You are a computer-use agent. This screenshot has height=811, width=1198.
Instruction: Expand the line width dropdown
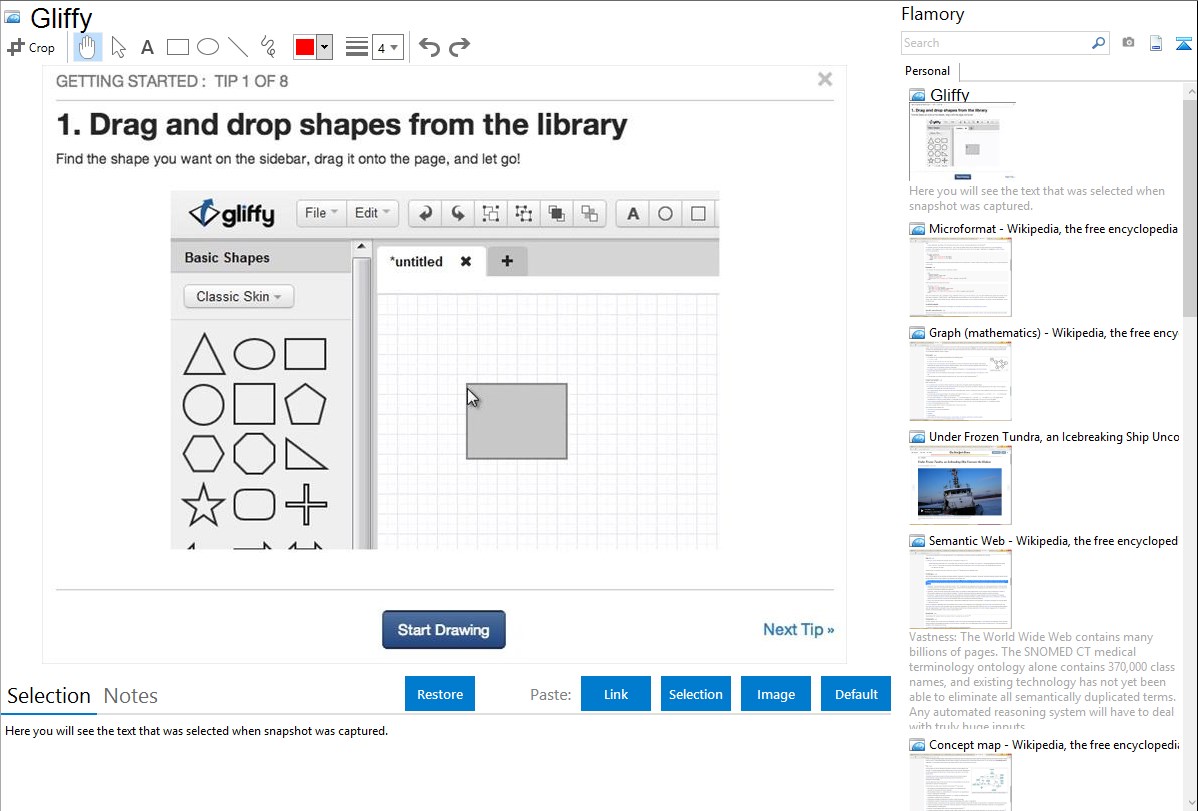coord(387,47)
